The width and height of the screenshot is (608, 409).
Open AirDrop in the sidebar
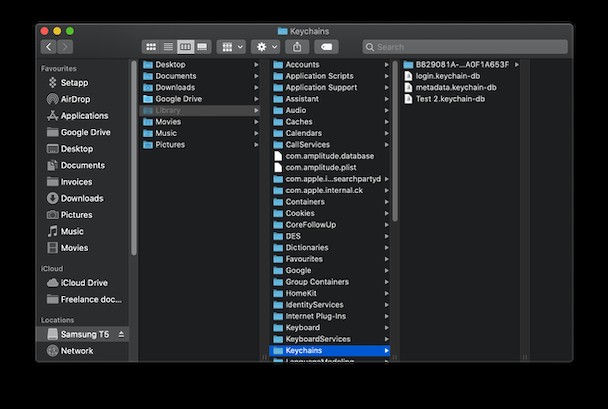point(74,99)
